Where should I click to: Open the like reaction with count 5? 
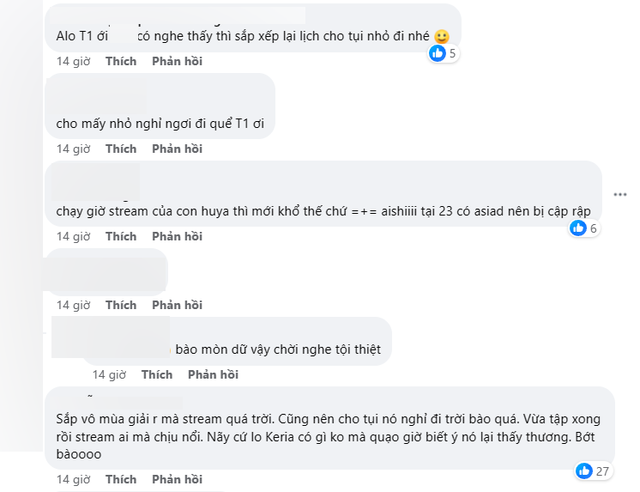pyautogui.click(x=443, y=53)
